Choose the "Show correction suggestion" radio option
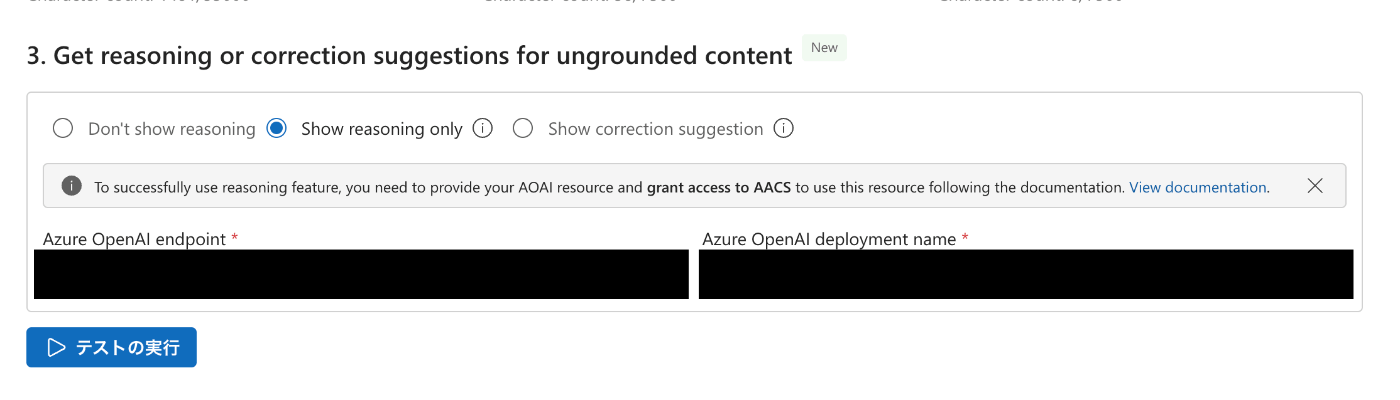The height and width of the screenshot is (400, 1400). click(523, 128)
